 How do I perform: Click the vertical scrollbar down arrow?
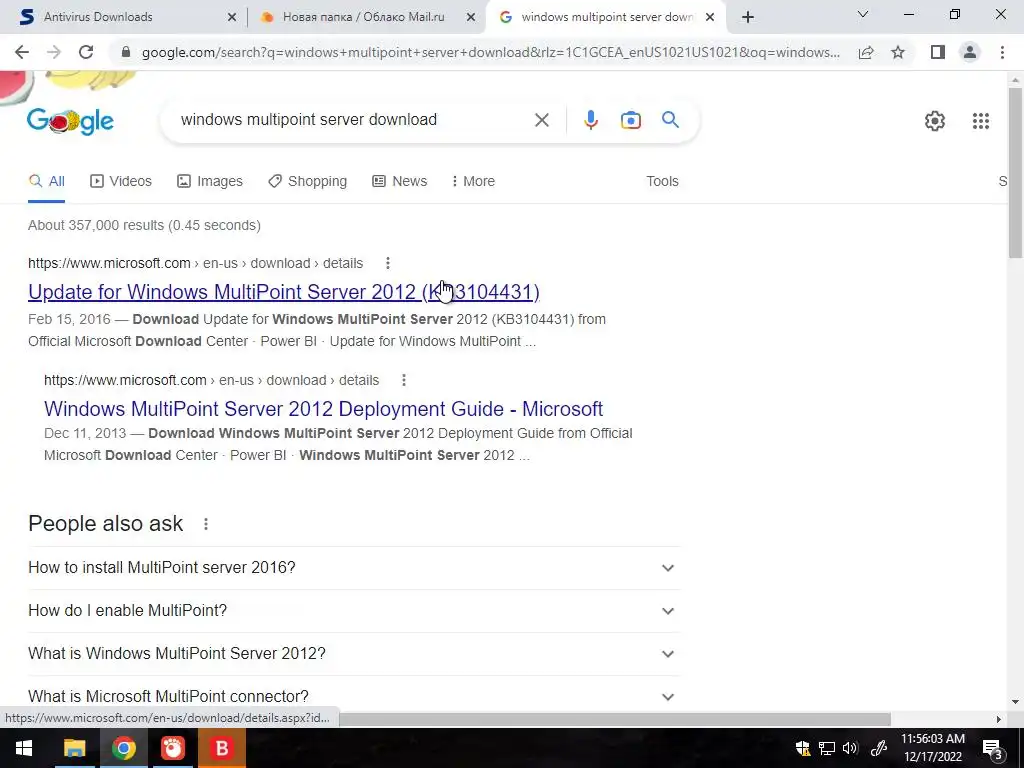(x=1015, y=703)
